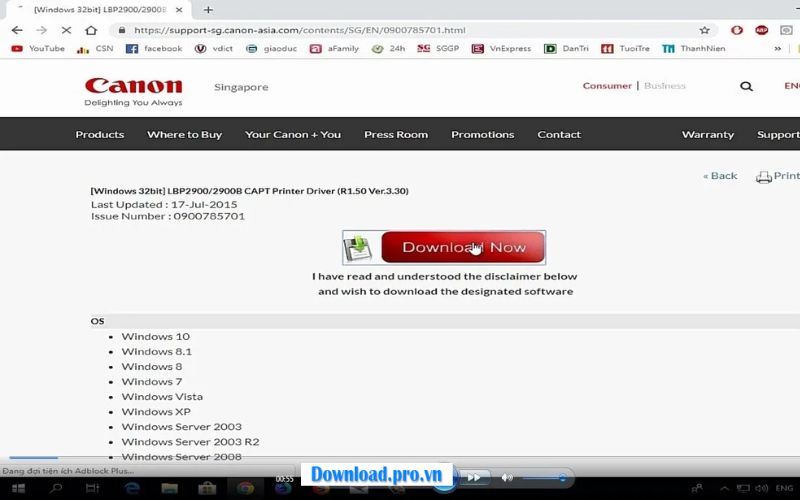800x500 pixels.
Task: Click the browser forward arrow
Action: (x=41, y=30)
